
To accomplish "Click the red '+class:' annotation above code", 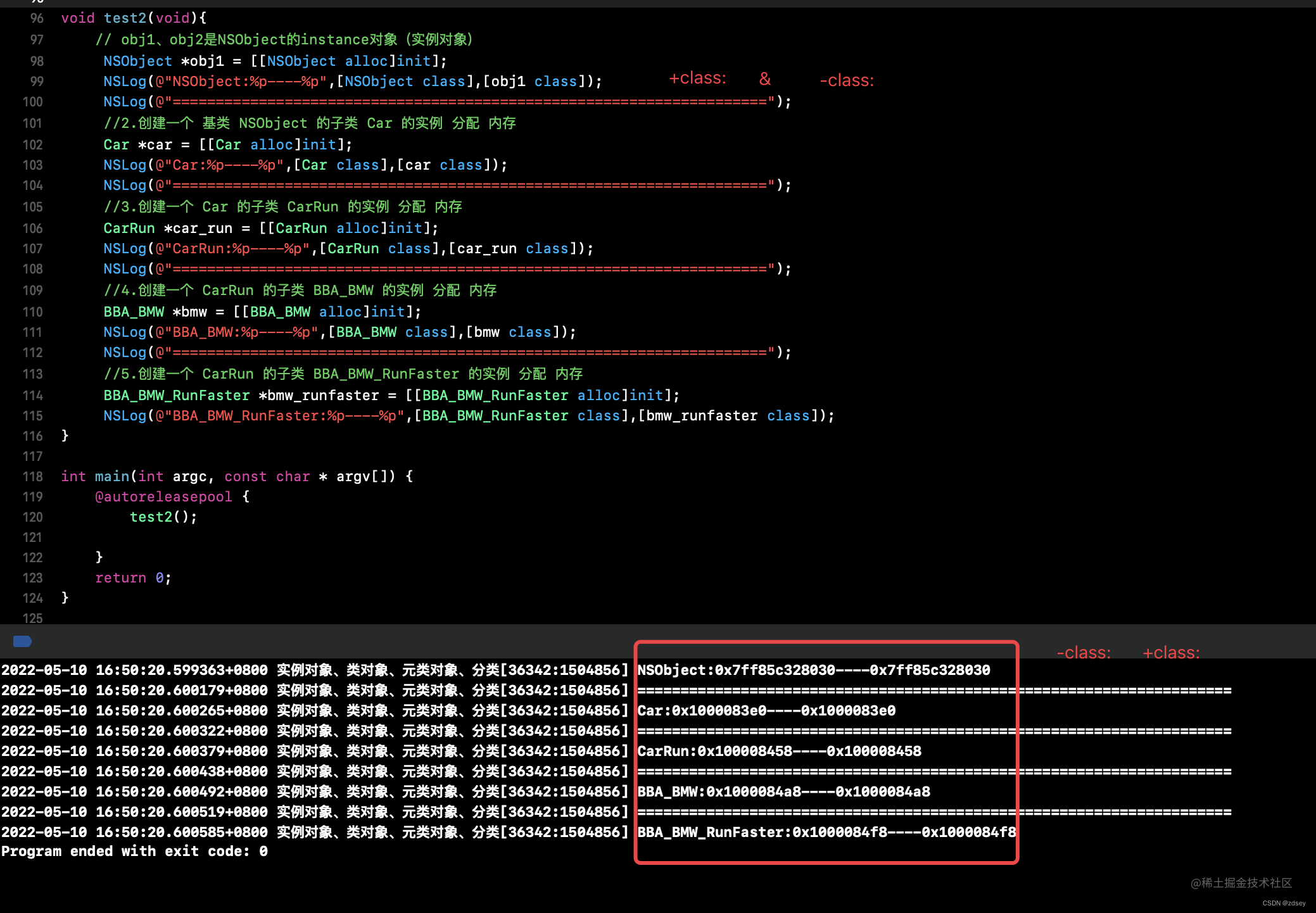I will click(x=697, y=79).
